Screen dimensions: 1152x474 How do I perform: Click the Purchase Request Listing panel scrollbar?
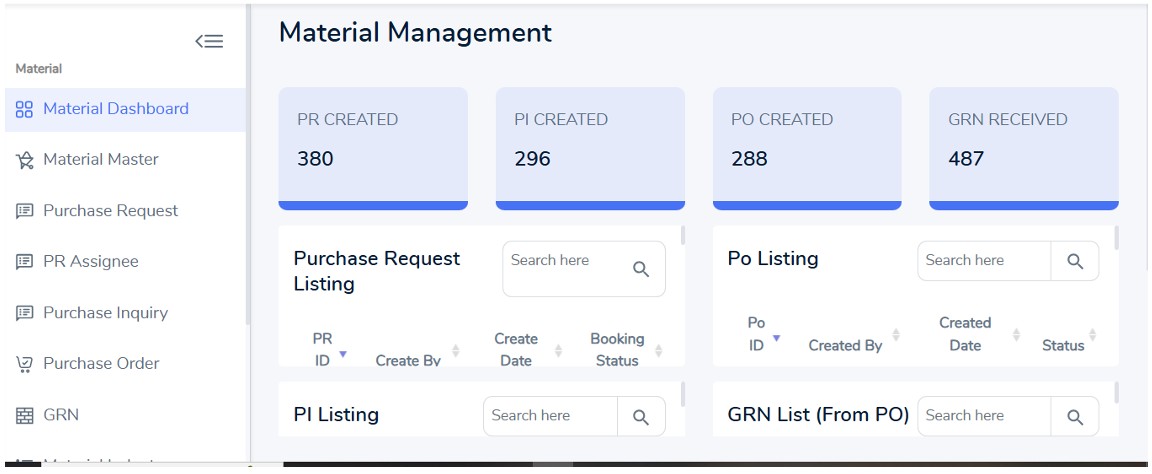pyautogui.click(x=683, y=235)
